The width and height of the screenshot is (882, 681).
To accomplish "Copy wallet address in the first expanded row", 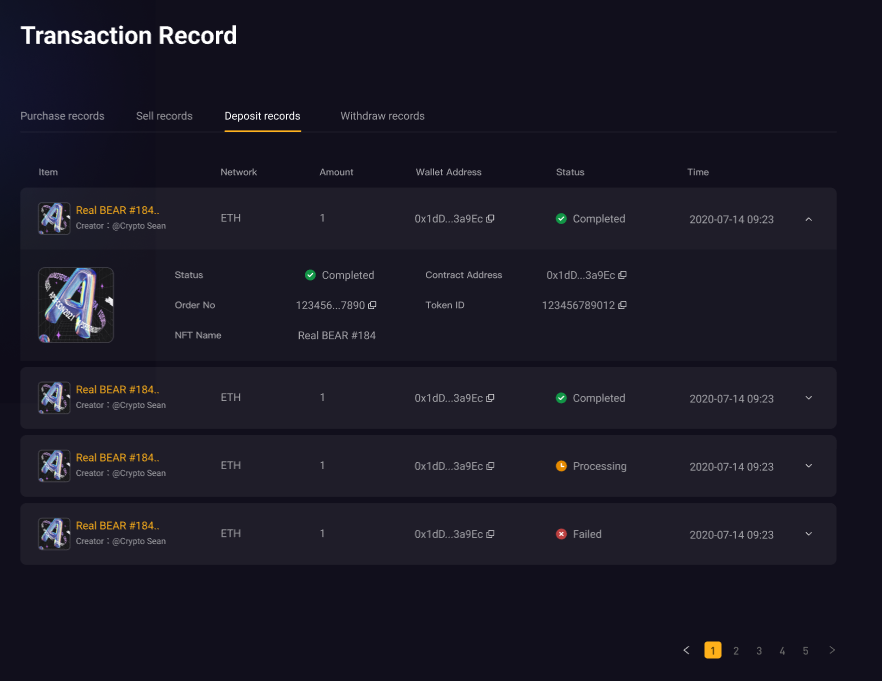I will pyautogui.click(x=490, y=219).
